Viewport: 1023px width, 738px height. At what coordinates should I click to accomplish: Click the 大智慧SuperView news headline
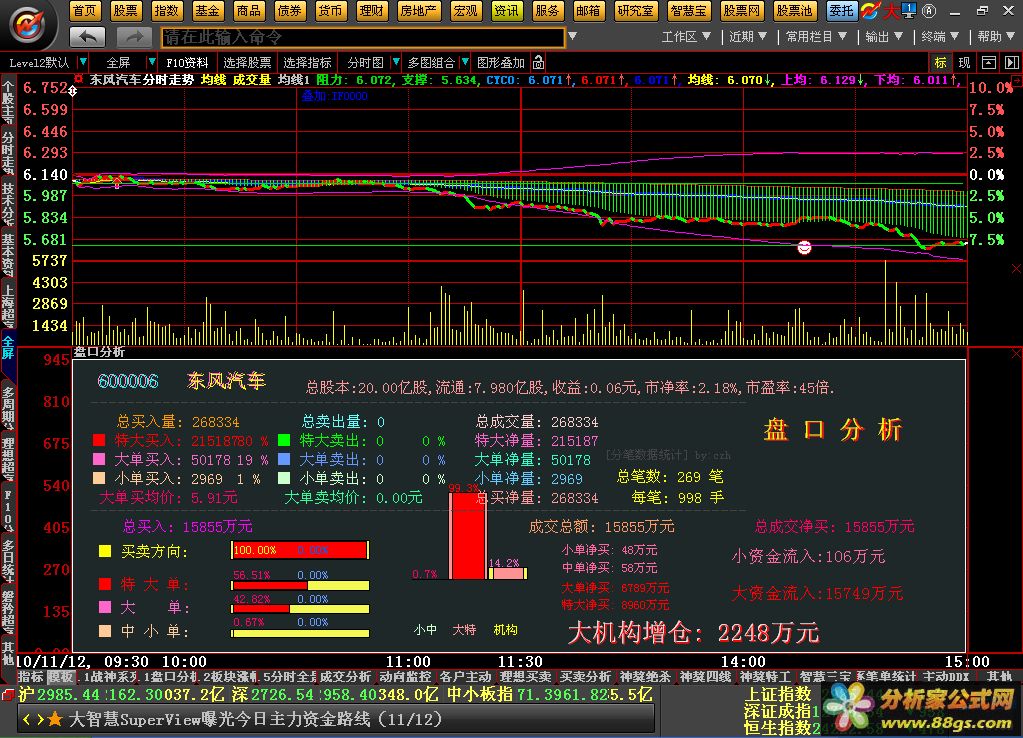(256, 719)
